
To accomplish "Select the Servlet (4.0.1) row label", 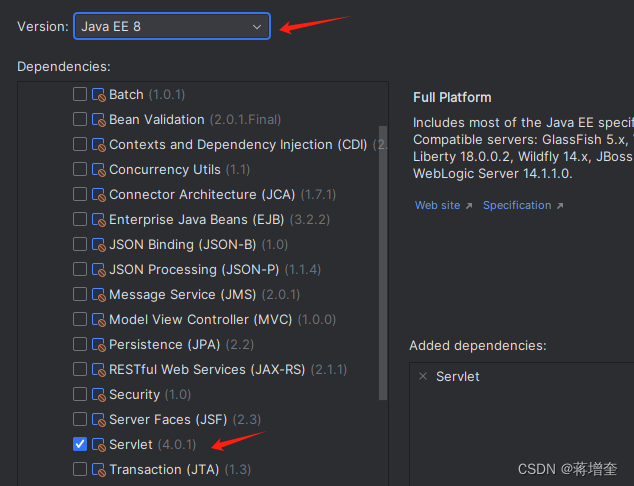I will 152,444.
